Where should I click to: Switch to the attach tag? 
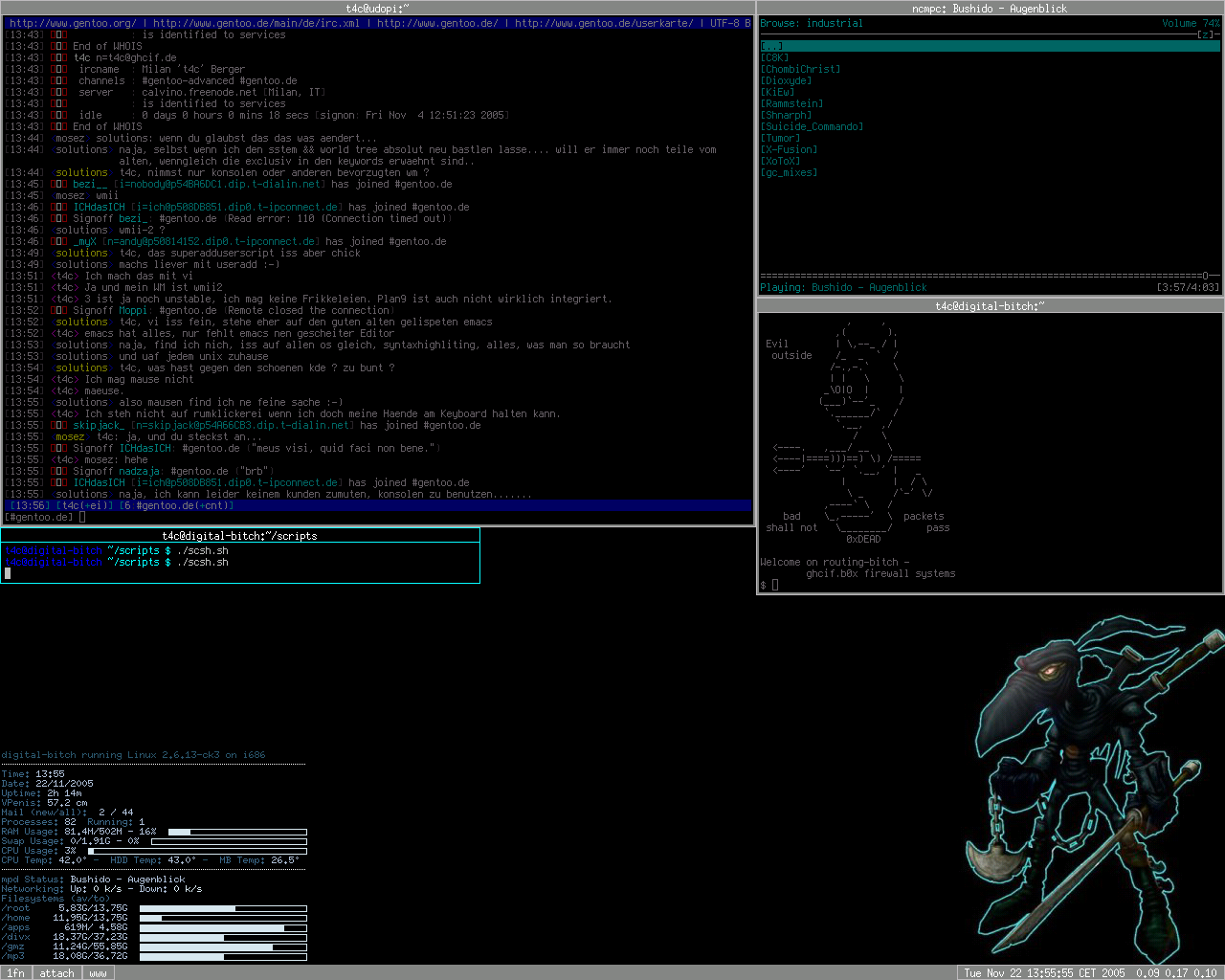56,972
